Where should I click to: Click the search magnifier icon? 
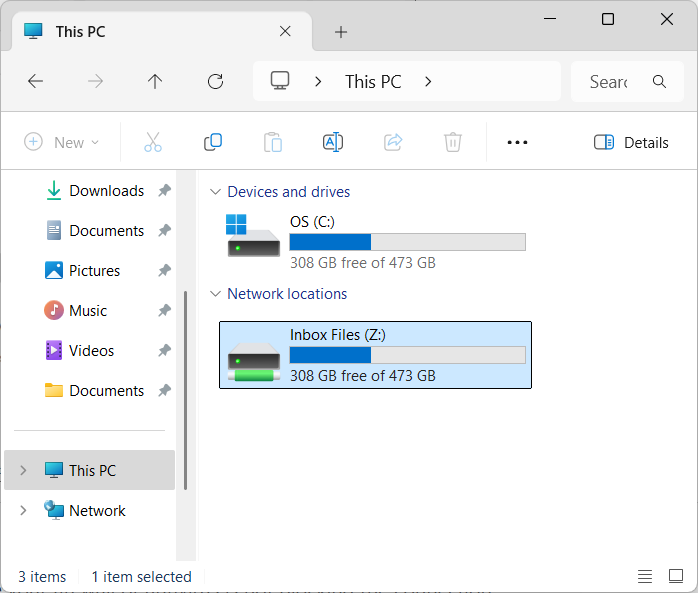click(659, 81)
